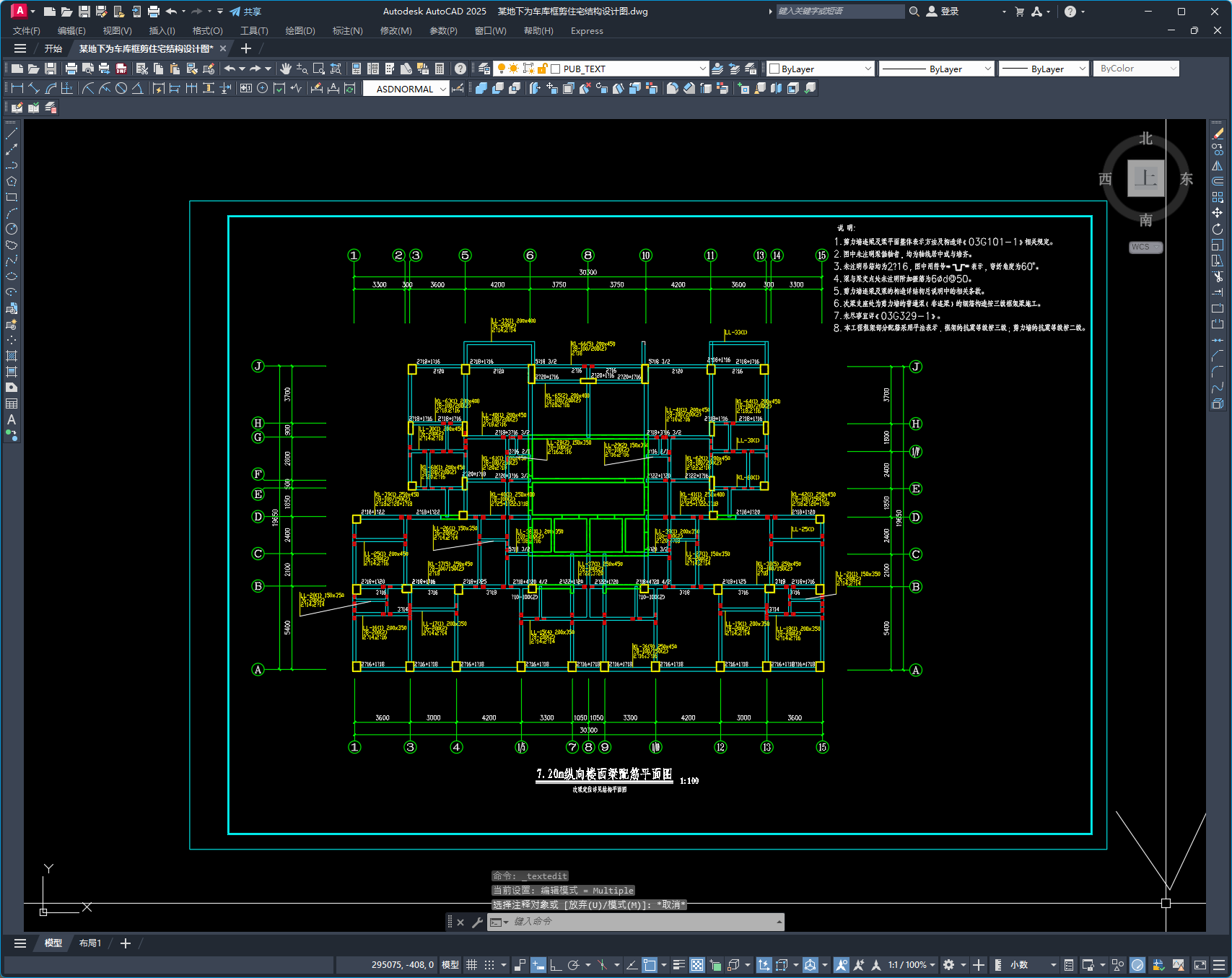Select the Linear dimension tool
The height and width of the screenshot is (978, 1232).
[x=17, y=88]
